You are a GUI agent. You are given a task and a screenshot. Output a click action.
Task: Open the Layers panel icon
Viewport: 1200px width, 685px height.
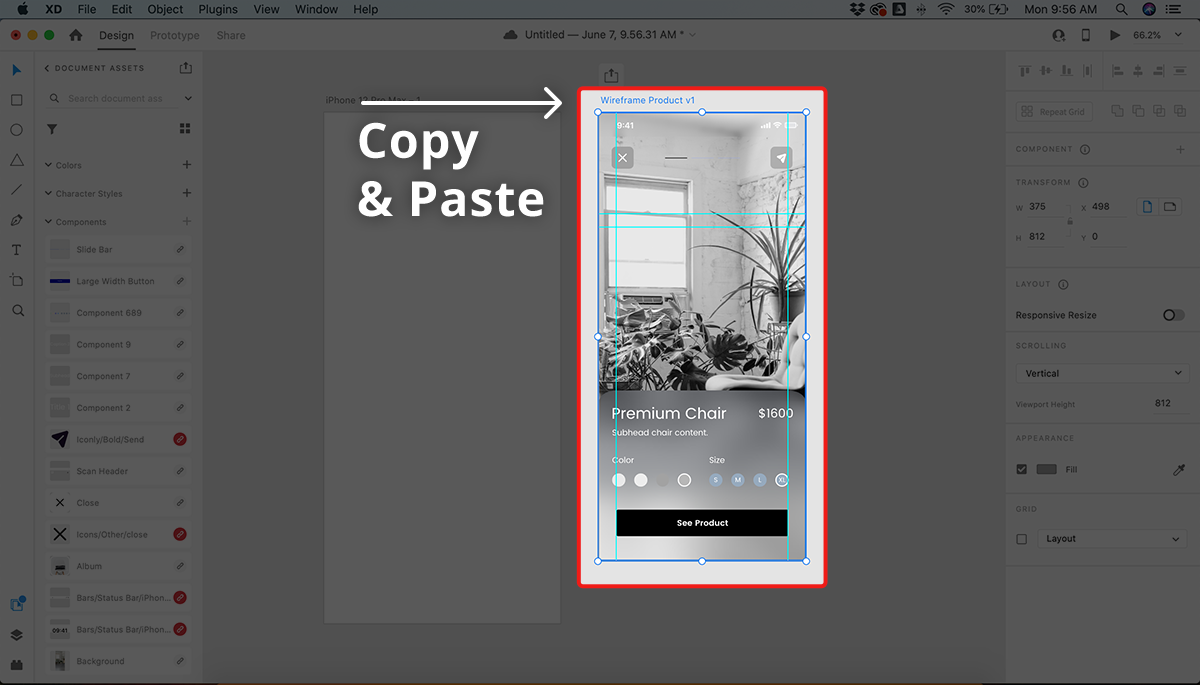[x=17, y=634]
